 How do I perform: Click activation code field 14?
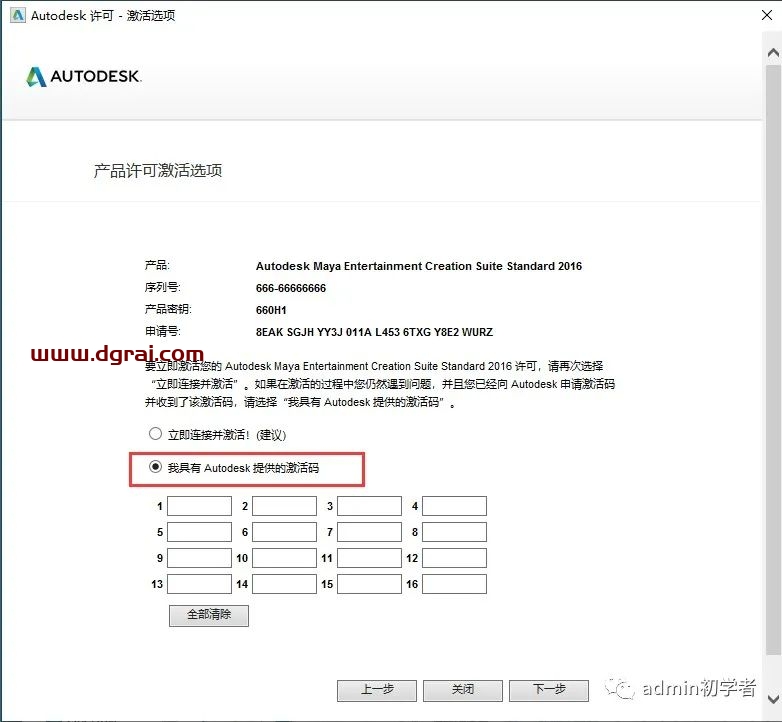pyautogui.click(x=284, y=584)
